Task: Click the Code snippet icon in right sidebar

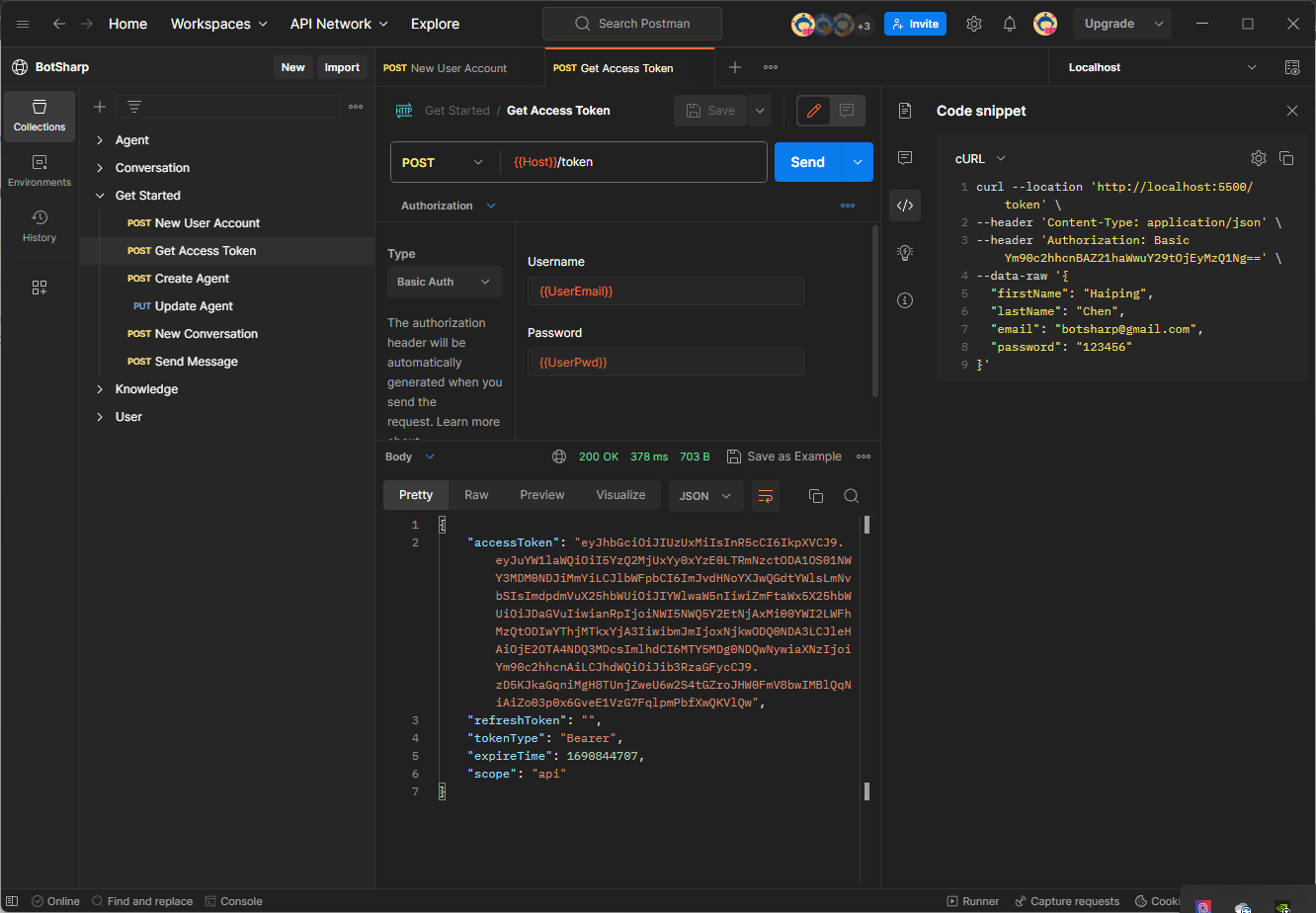Action: (x=905, y=206)
